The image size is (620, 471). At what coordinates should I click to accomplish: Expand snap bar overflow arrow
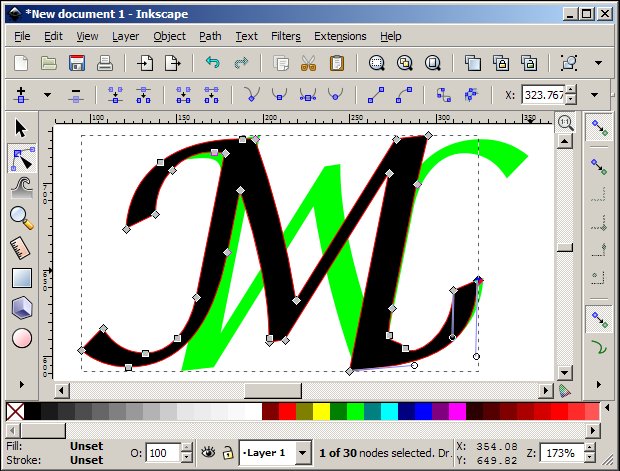(599, 384)
